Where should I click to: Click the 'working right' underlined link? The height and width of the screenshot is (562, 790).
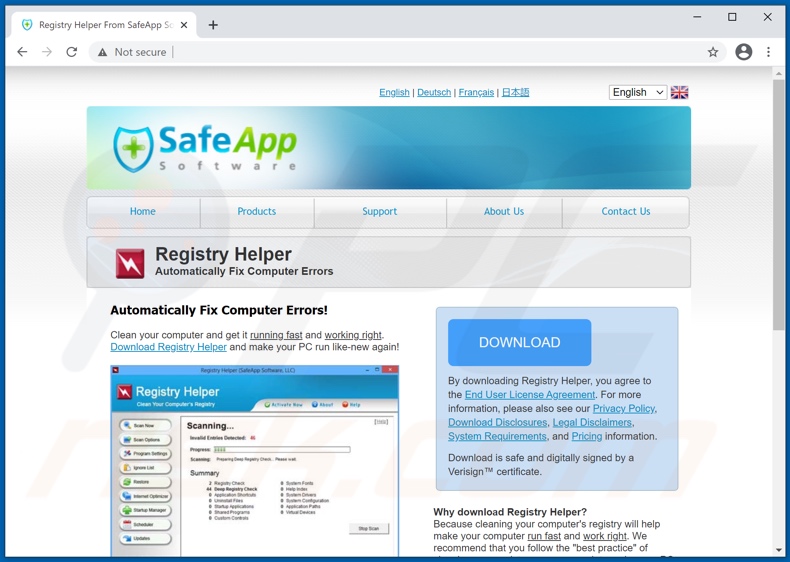(353, 335)
